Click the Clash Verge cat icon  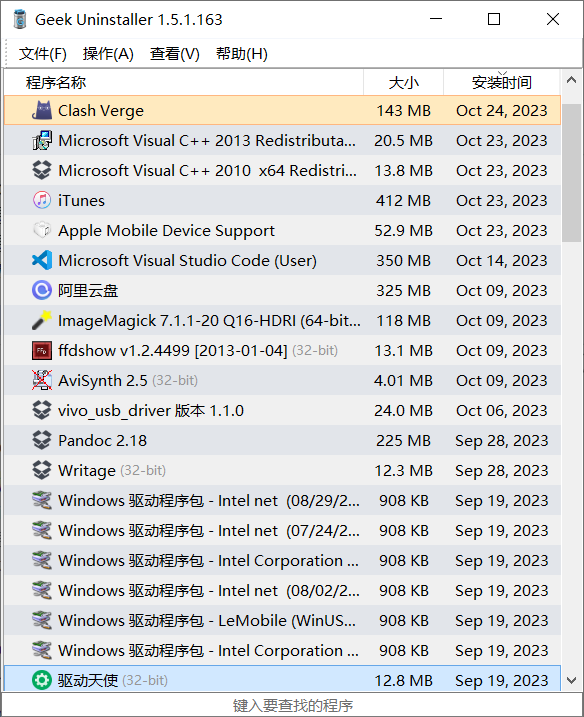pos(42,110)
